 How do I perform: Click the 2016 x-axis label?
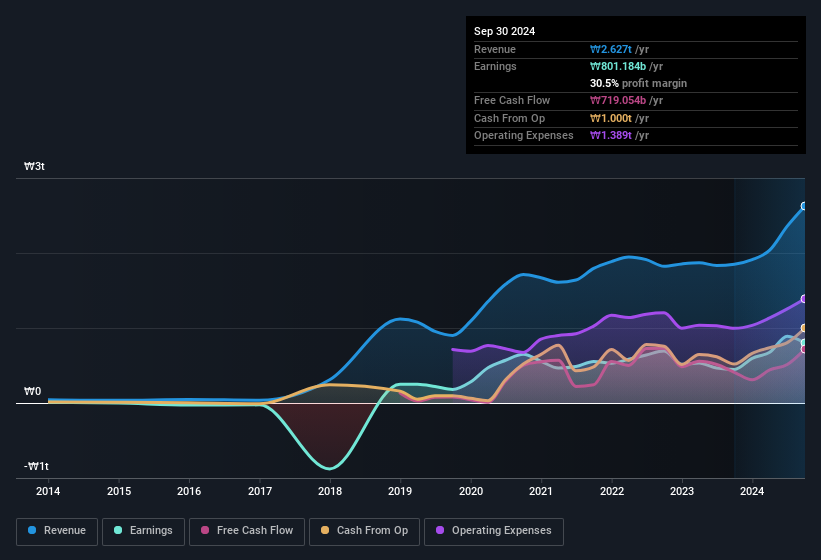pyautogui.click(x=189, y=491)
